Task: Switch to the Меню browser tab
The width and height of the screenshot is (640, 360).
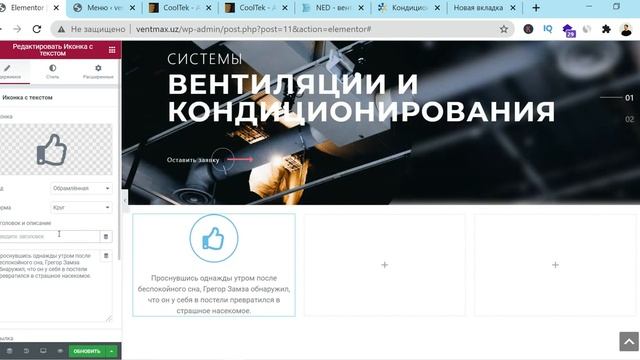Action: (x=104, y=8)
